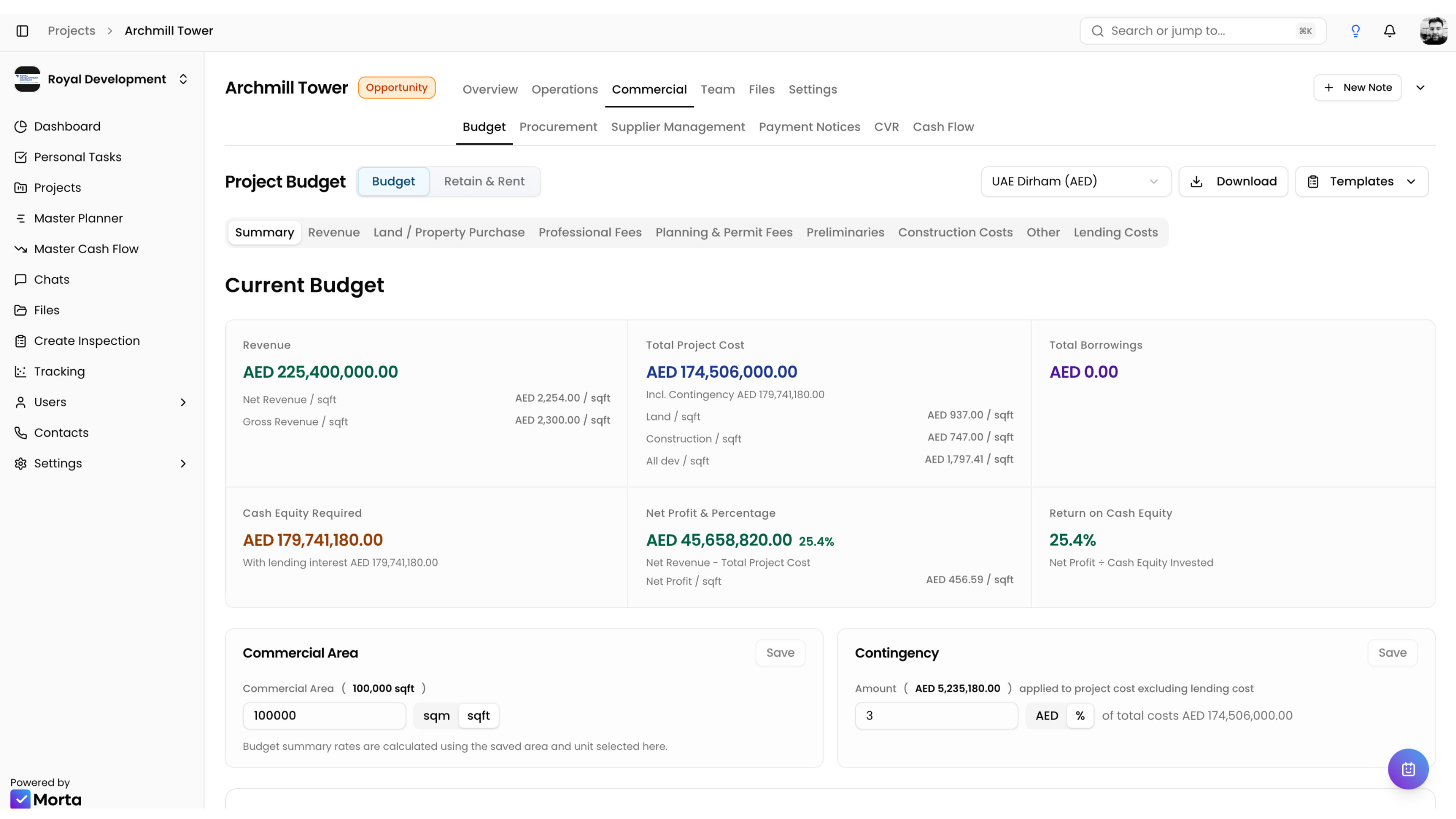Click the Search or jump to field
This screenshot has width=1456, height=819.
(x=1203, y=30)
